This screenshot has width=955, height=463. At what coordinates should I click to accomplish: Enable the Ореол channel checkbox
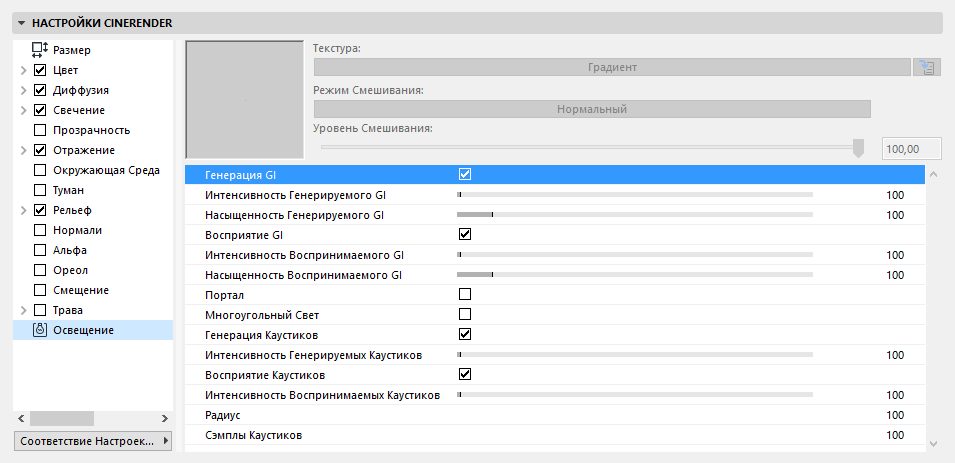click(40, 270)
